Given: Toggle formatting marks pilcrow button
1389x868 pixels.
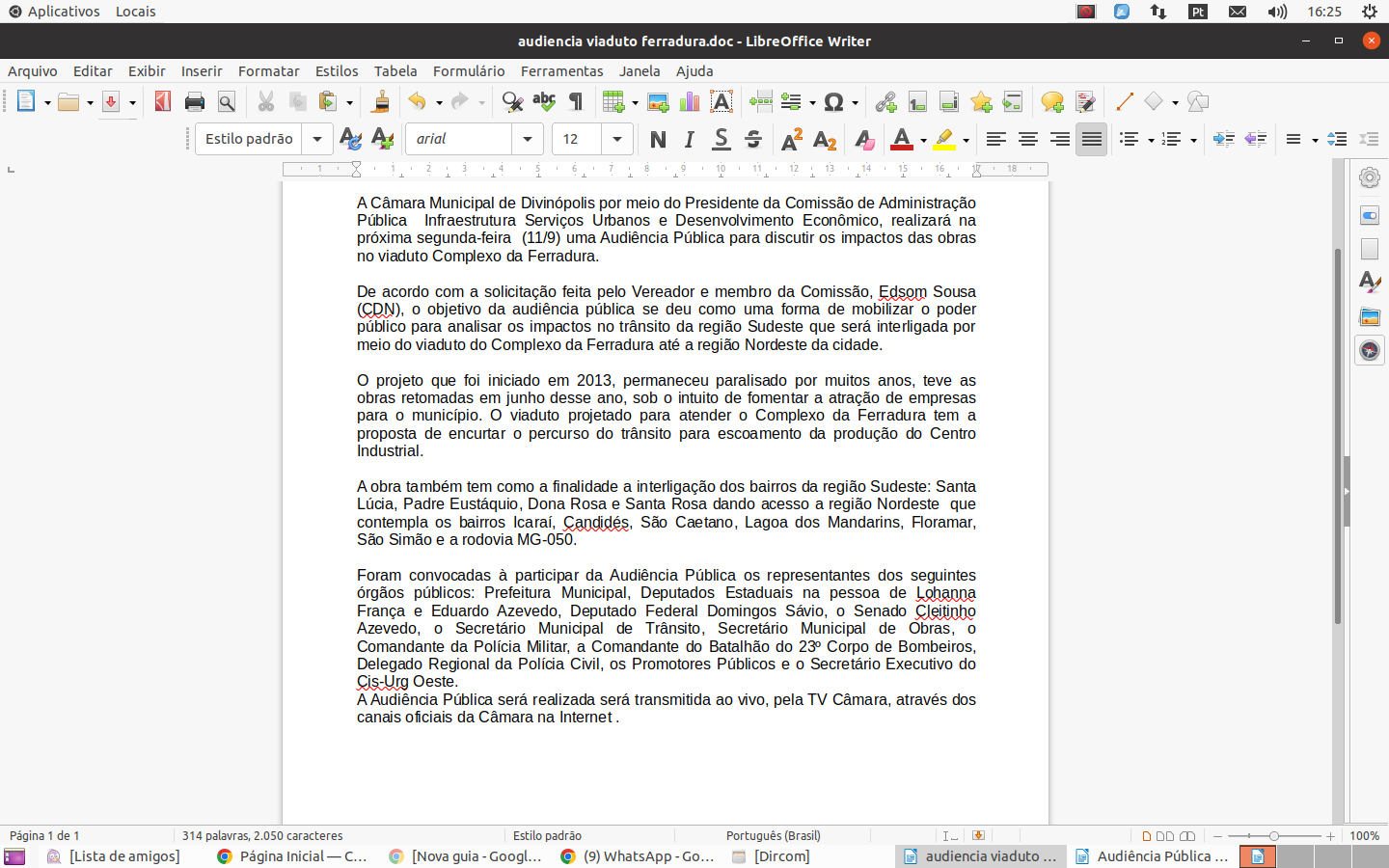Looking at the screenshot, I should click(576, 102).
